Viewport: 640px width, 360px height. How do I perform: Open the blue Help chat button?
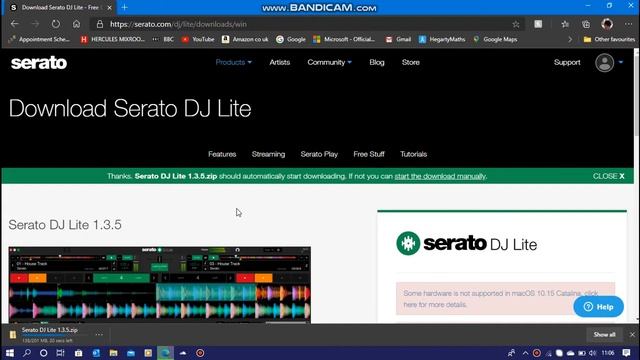click(x=598, y=307)
